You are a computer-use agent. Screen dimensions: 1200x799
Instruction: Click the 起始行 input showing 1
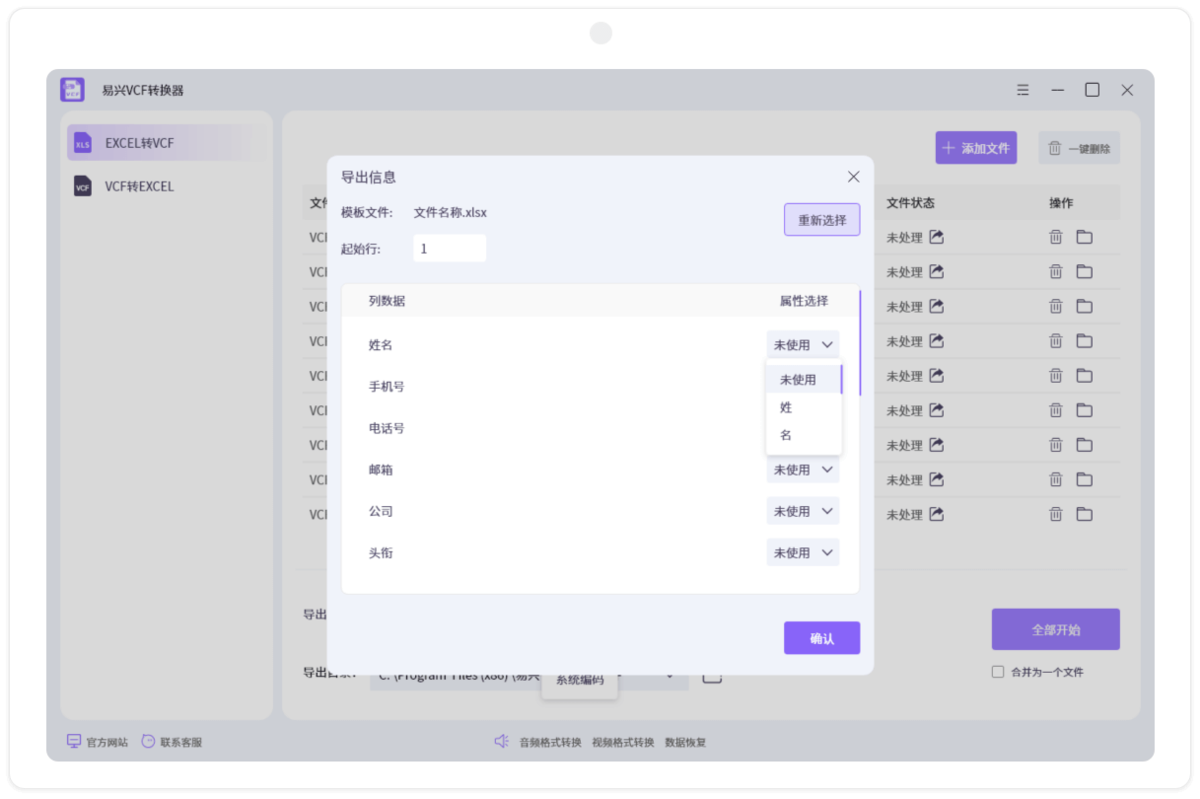(449, 247)
